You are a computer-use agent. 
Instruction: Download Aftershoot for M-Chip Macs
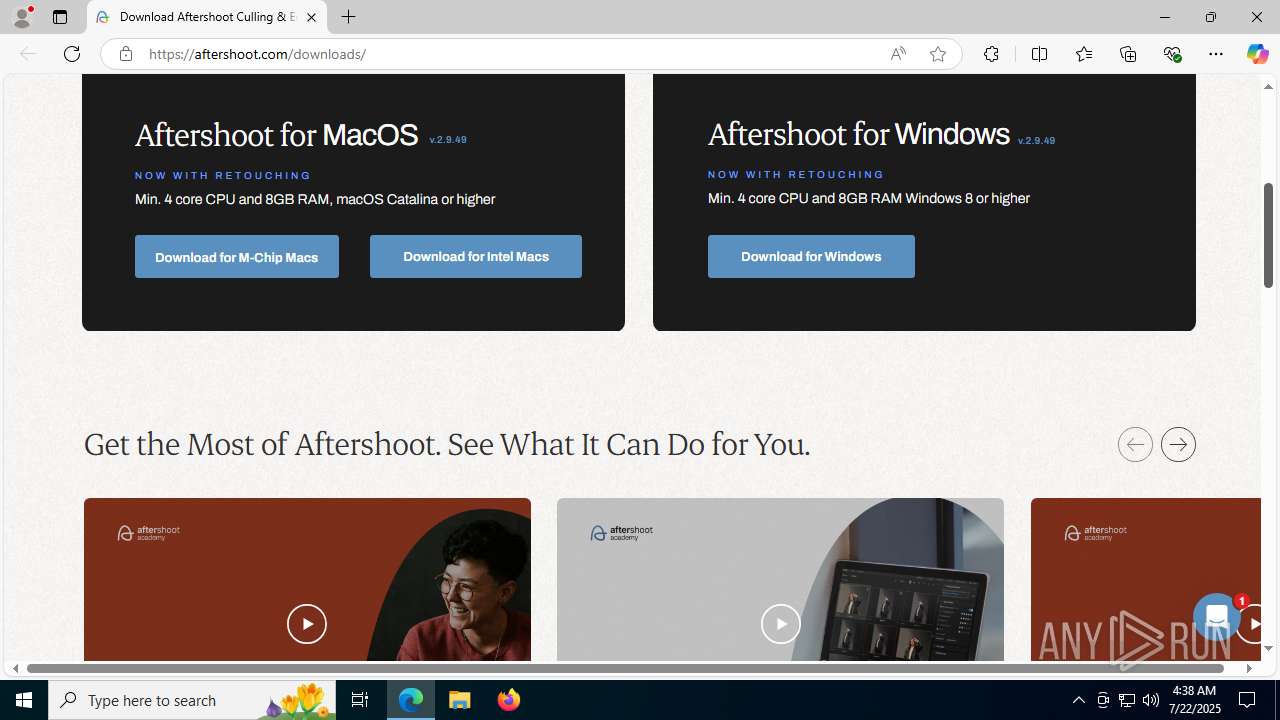(x=237, y=257)
